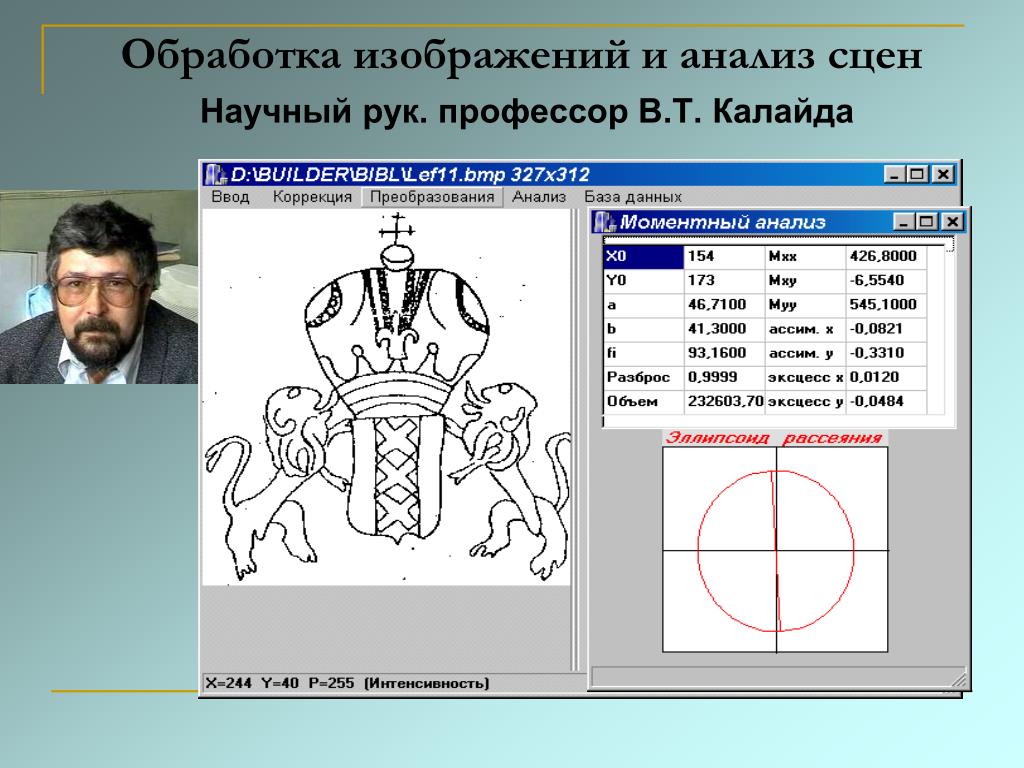Open the Коррекция menu

click(x=312, y=197)
